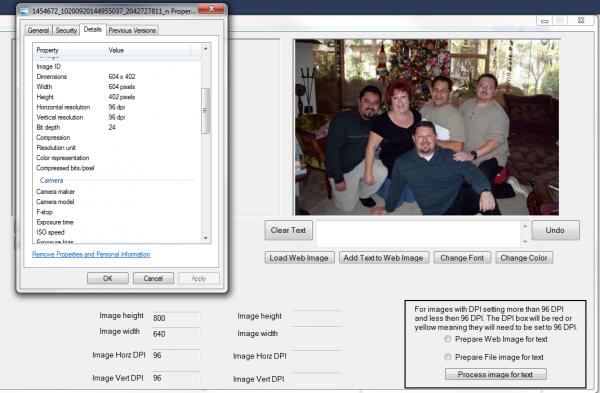The height and width of the screenshot is (393, 600).
Task: Click the Properties dialog title bar icon
Action: click(x=24, y=11)
